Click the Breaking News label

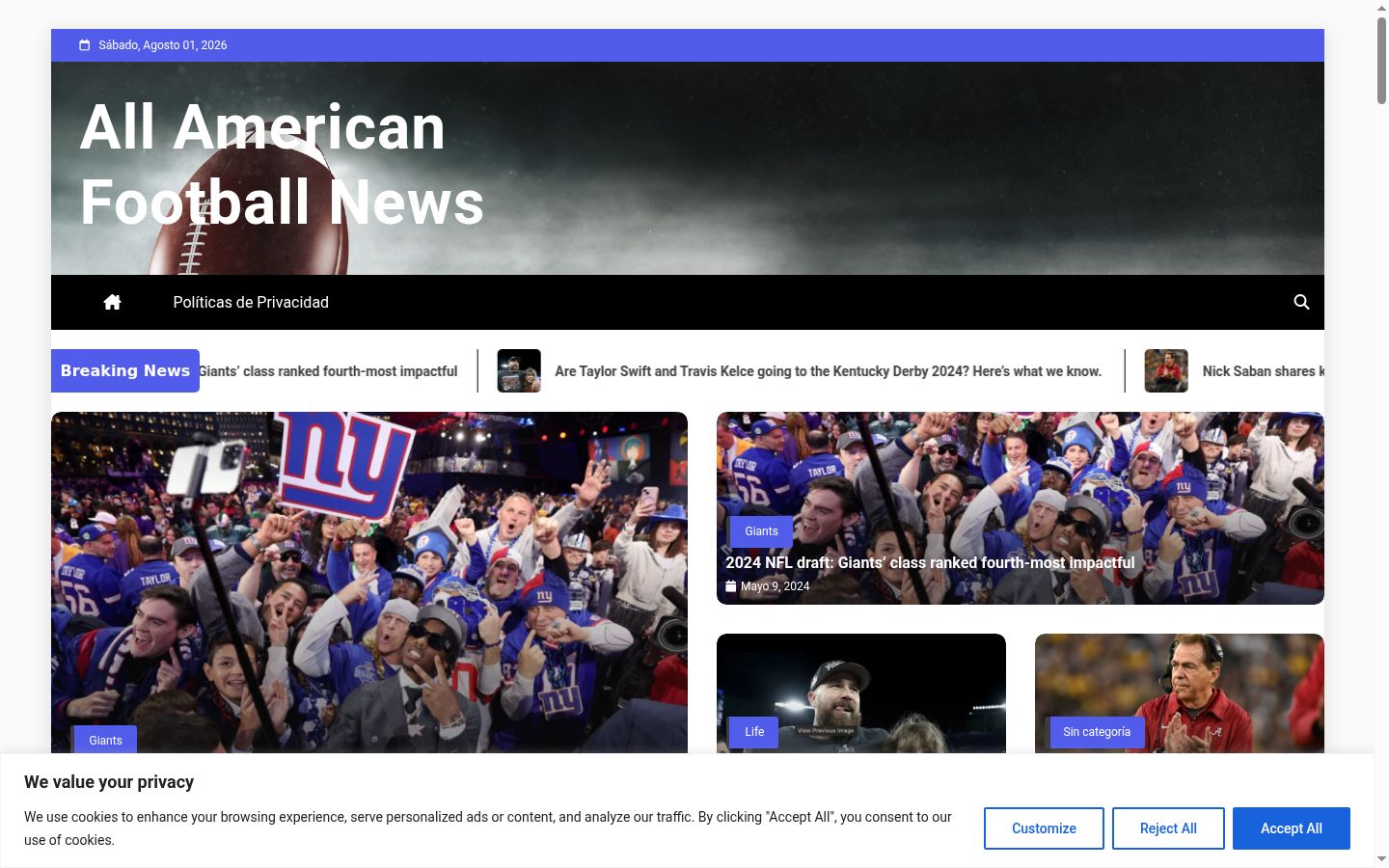(x=125, y=370)
